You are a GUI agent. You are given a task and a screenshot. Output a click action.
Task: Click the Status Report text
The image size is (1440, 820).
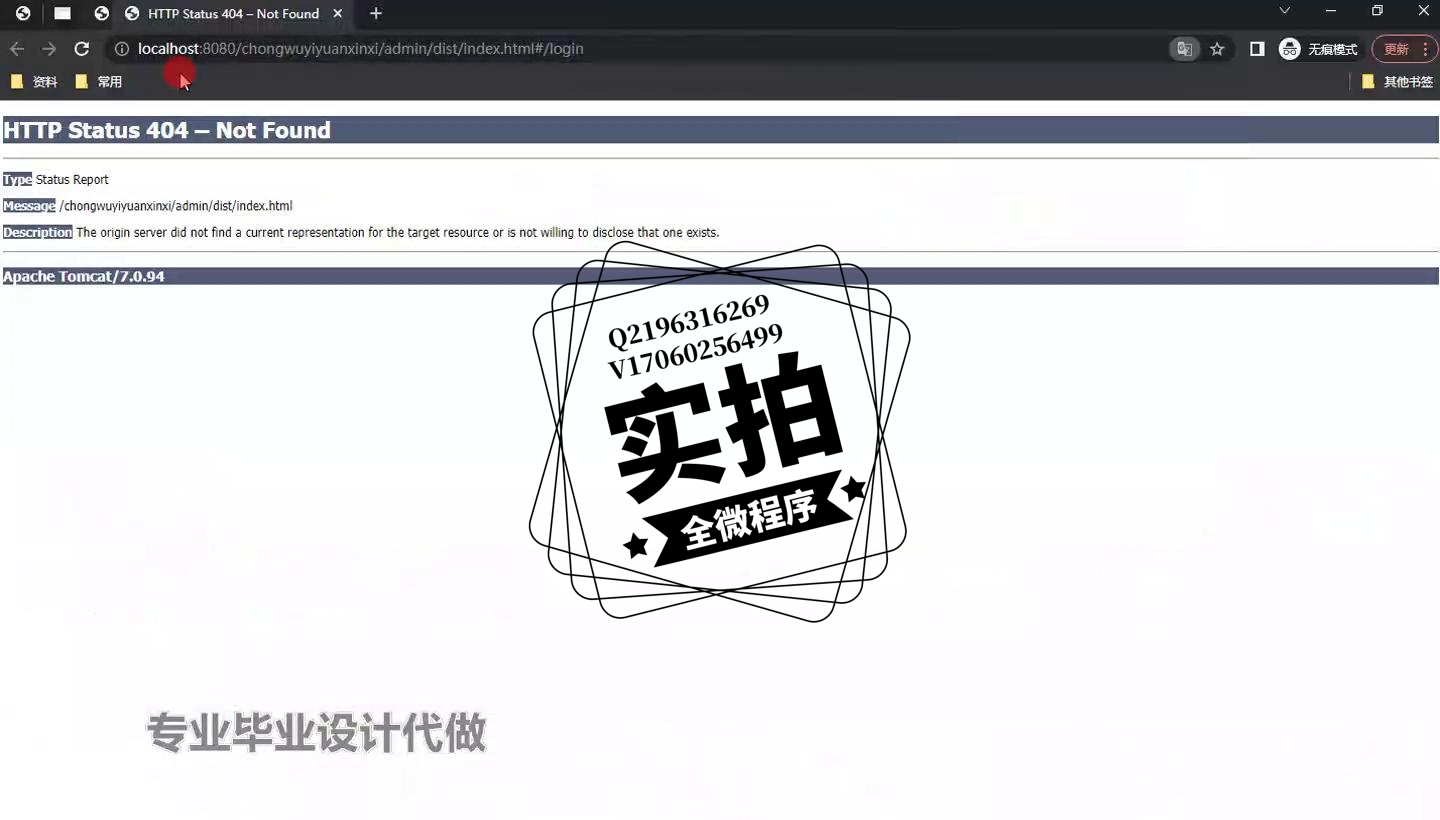tap(72, 180)
